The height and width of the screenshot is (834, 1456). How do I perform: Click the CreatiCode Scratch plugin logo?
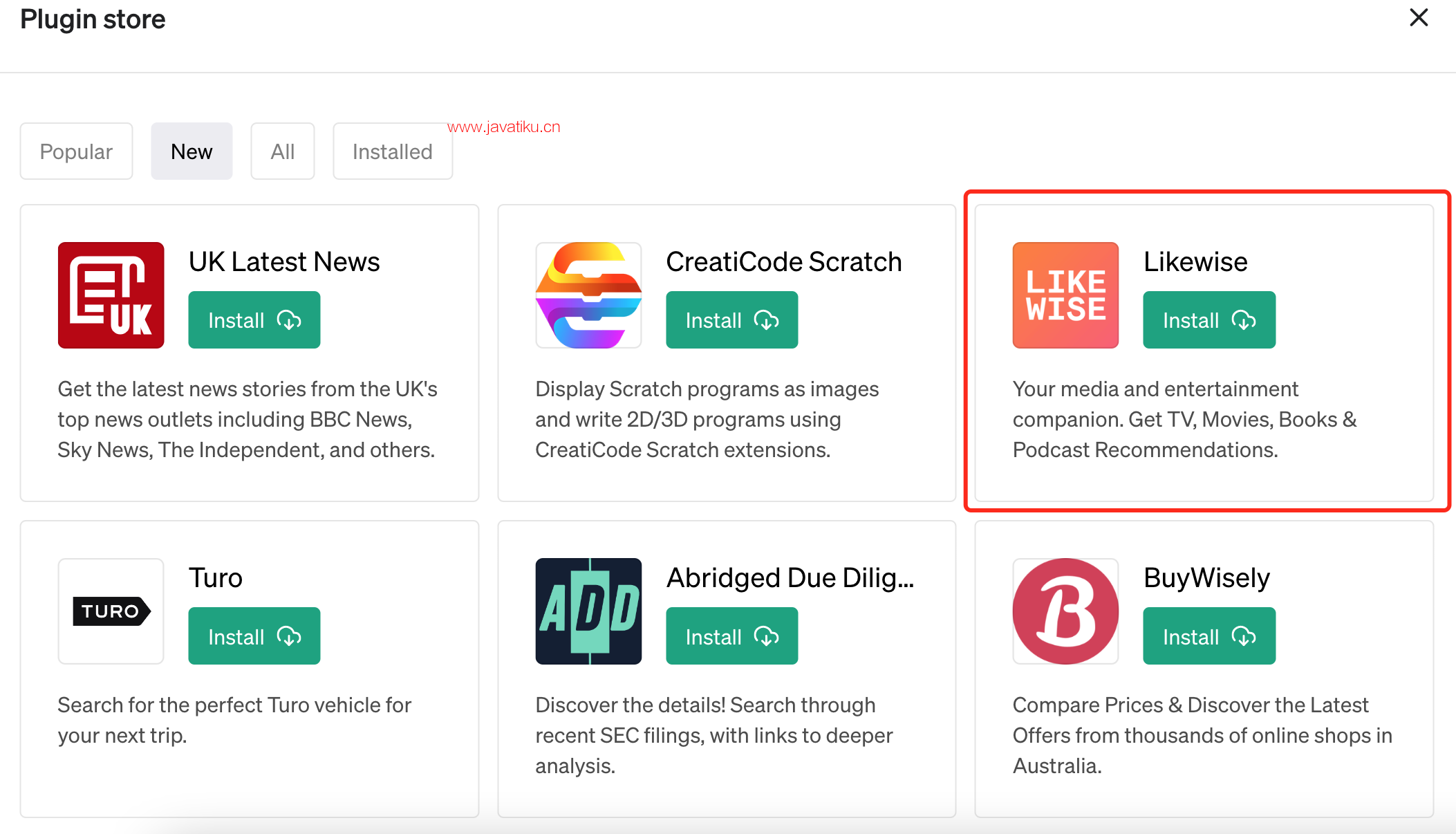point(588,295)
